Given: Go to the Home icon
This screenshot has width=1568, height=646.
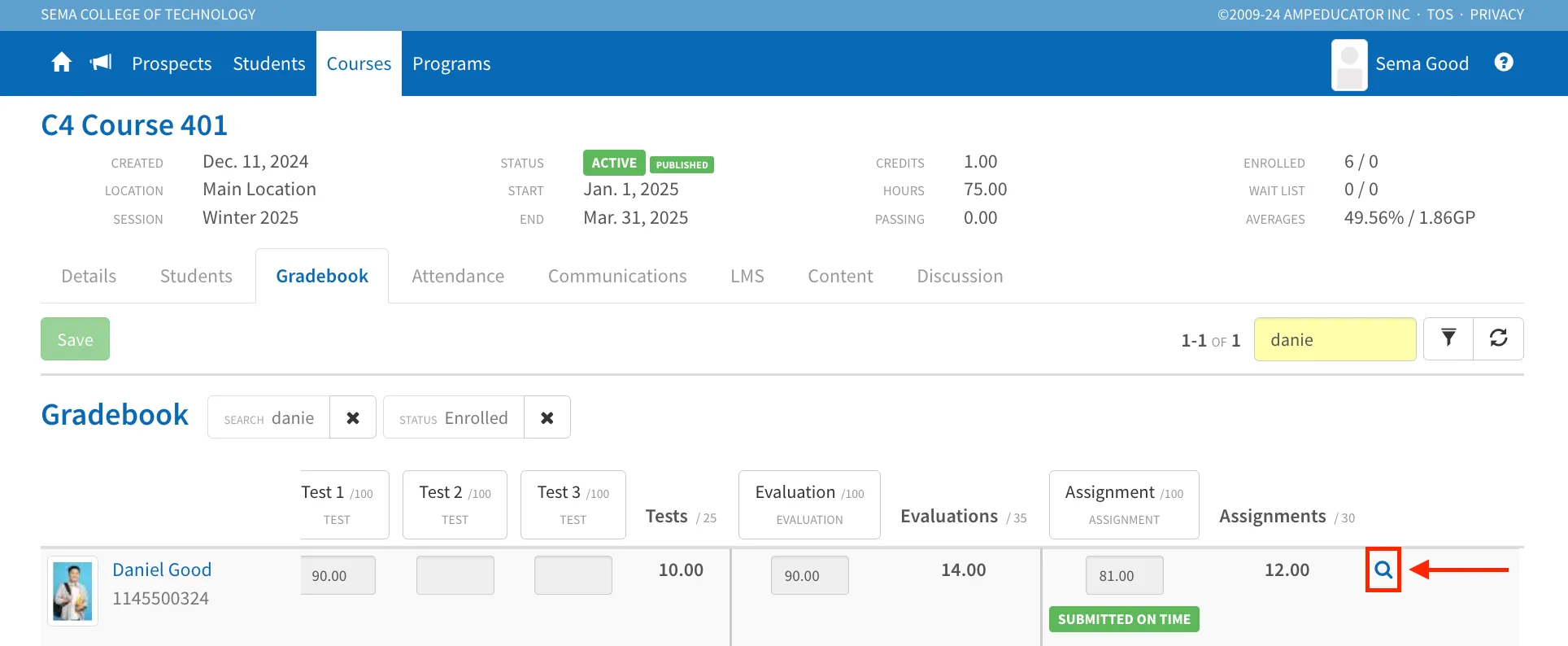Looking at the screenshot, I should pyautogui.click(x=62, y=63).
